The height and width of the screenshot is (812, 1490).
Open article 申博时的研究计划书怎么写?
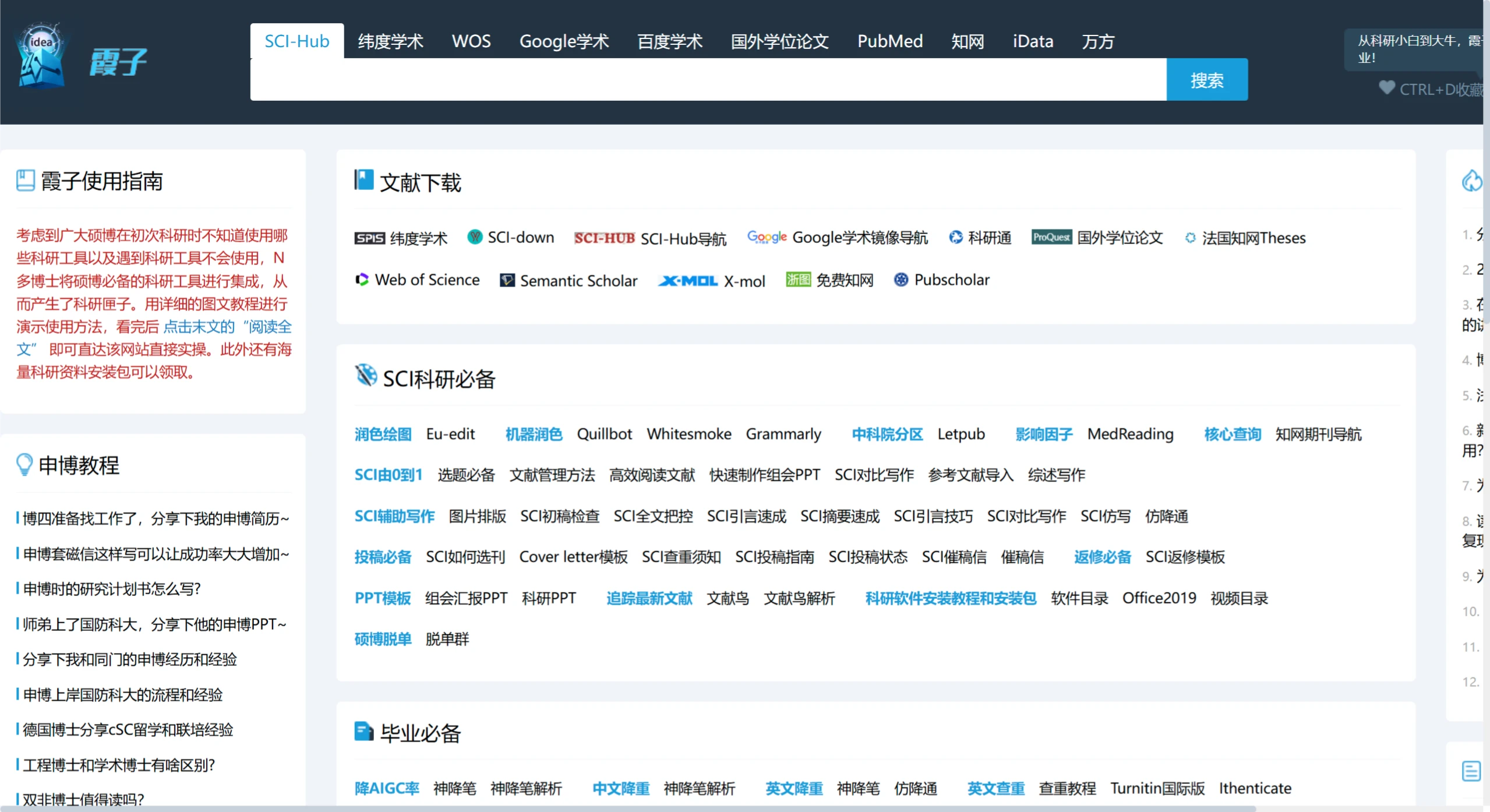[x=111, y=589]
